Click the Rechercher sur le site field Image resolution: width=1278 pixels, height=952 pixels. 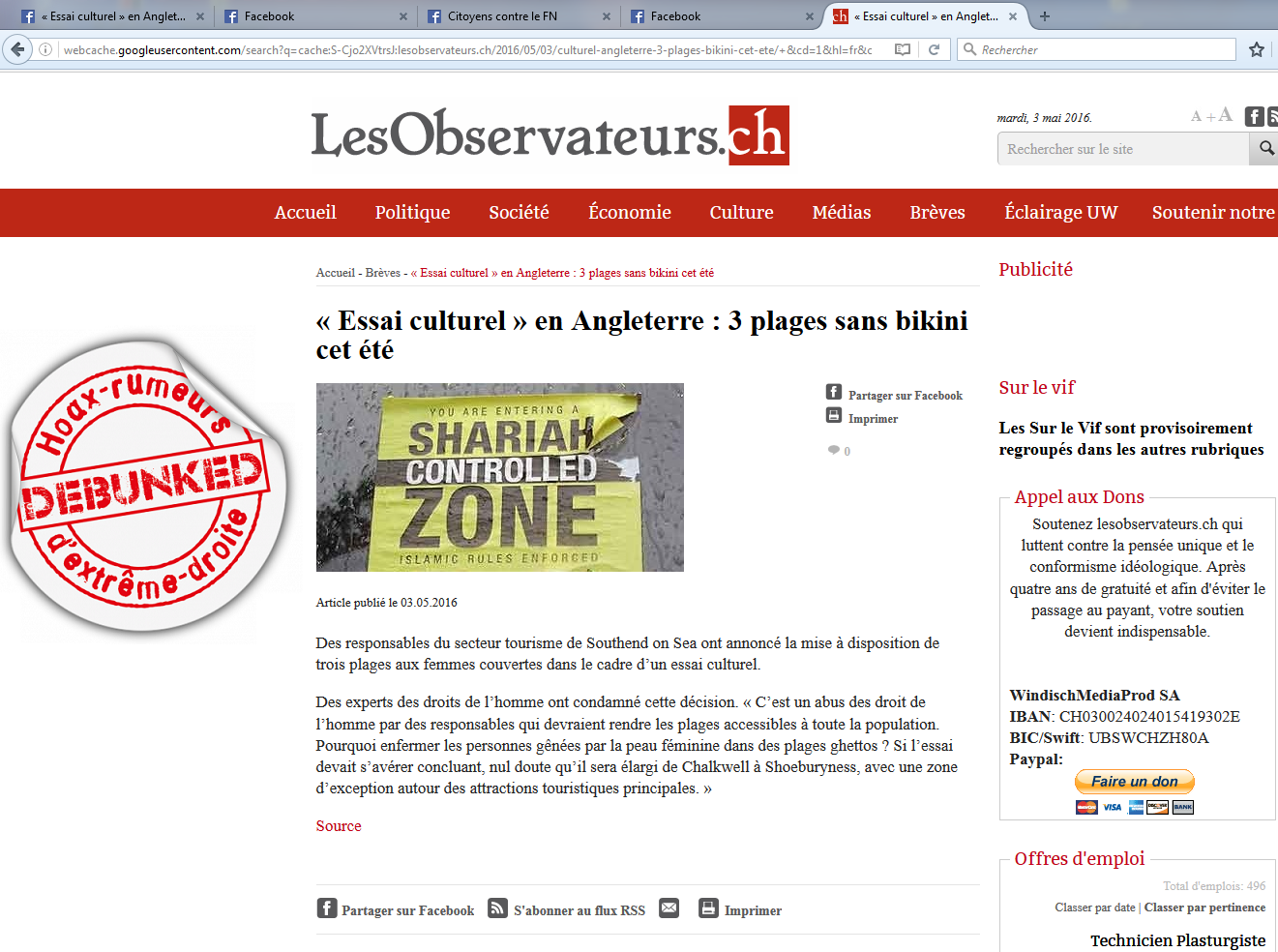(1123, 149)
